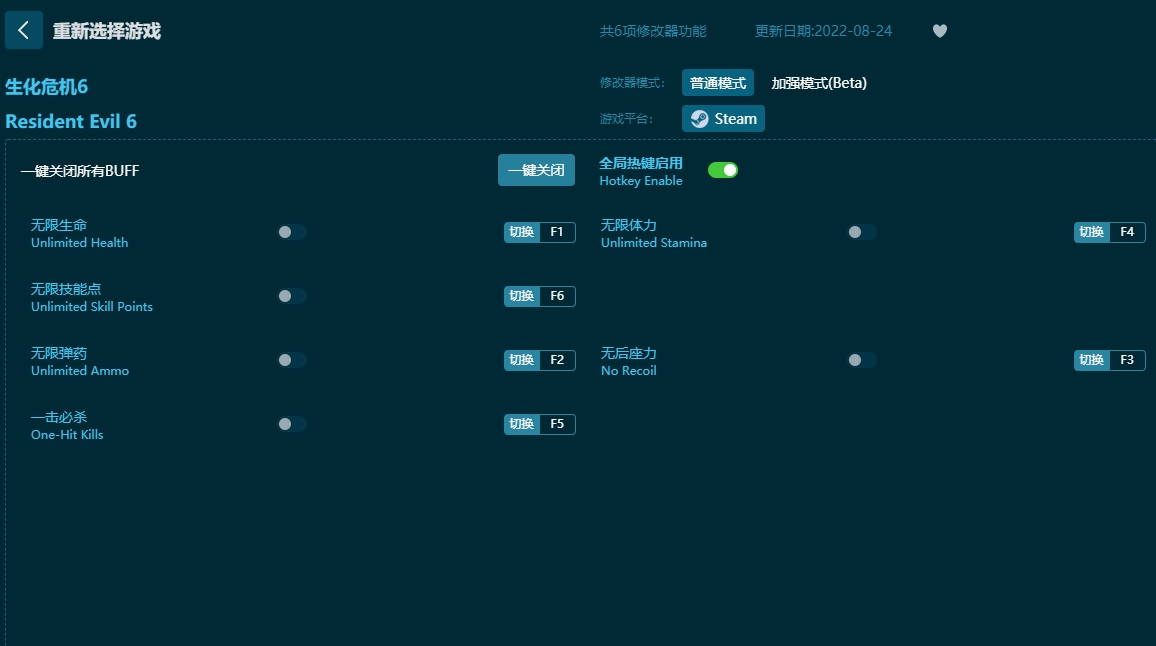Click the F1 hotkey switch for Unlimited Health

coord(539,231)
